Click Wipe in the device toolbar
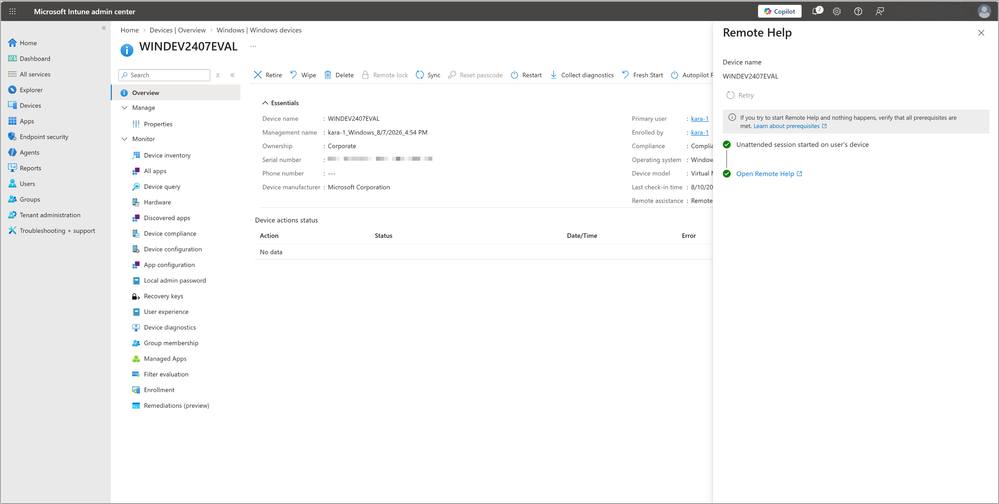Image resolution: width=999 pixels, height=504 pixels. [303, 75]
